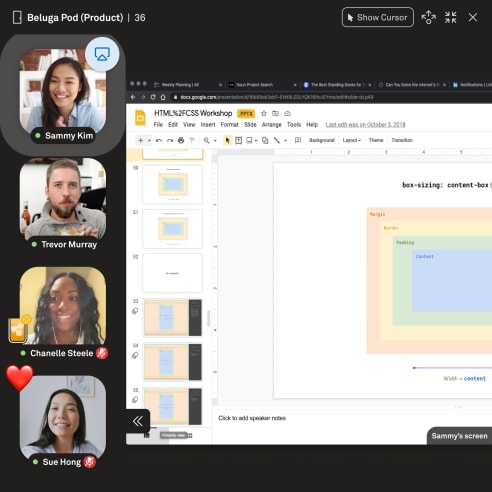Click the zoom magnifier icon
The image size is (492, 492).
coord(207,140)
